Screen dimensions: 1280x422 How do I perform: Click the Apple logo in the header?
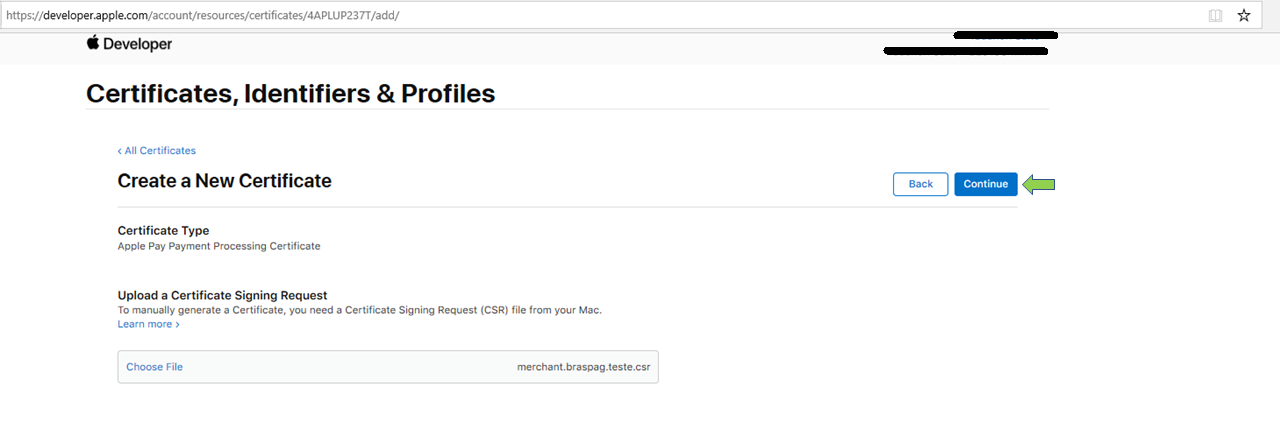[x=93, y=43]
